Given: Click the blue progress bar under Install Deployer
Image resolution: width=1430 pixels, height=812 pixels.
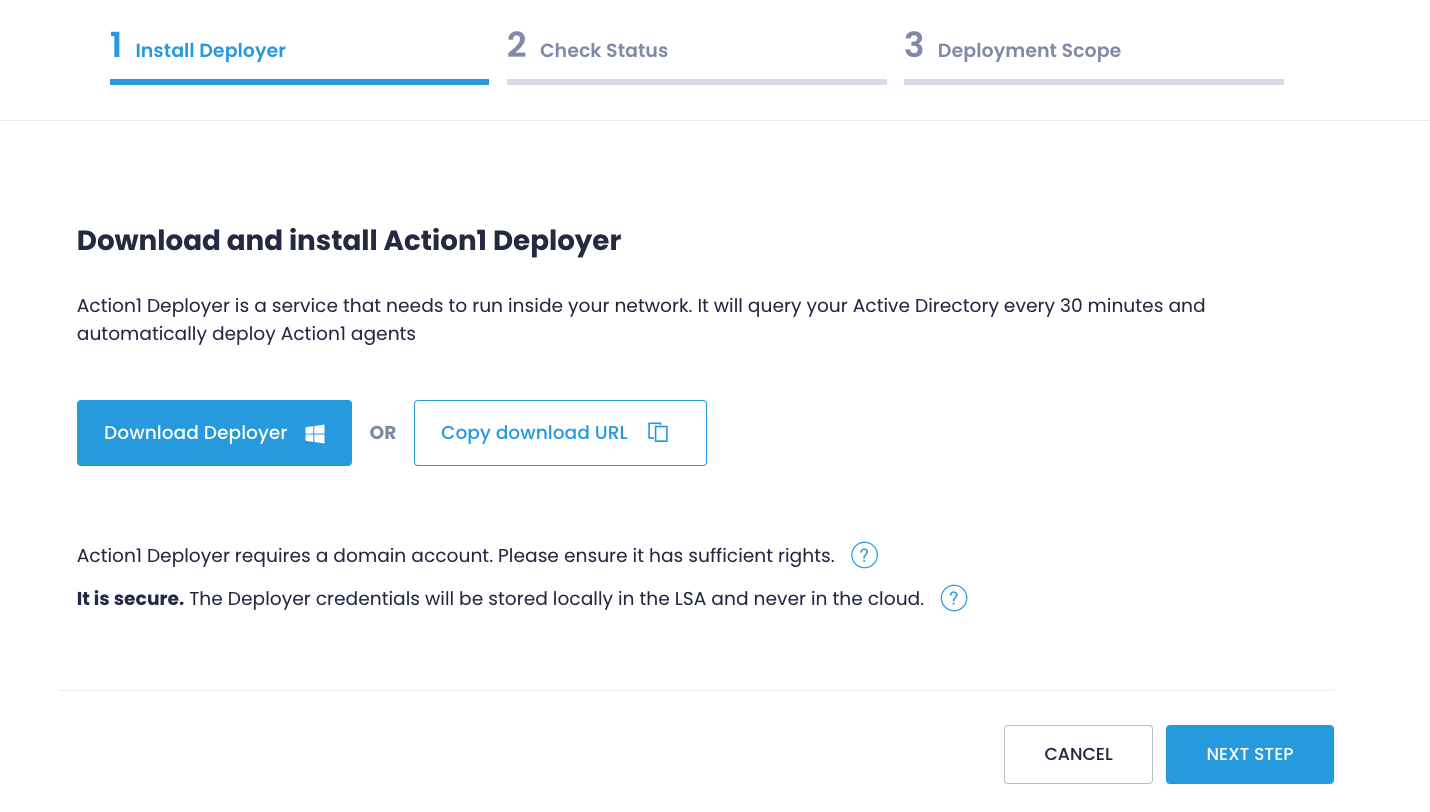Looking at the screenshot, I should [x=298, y=84].
